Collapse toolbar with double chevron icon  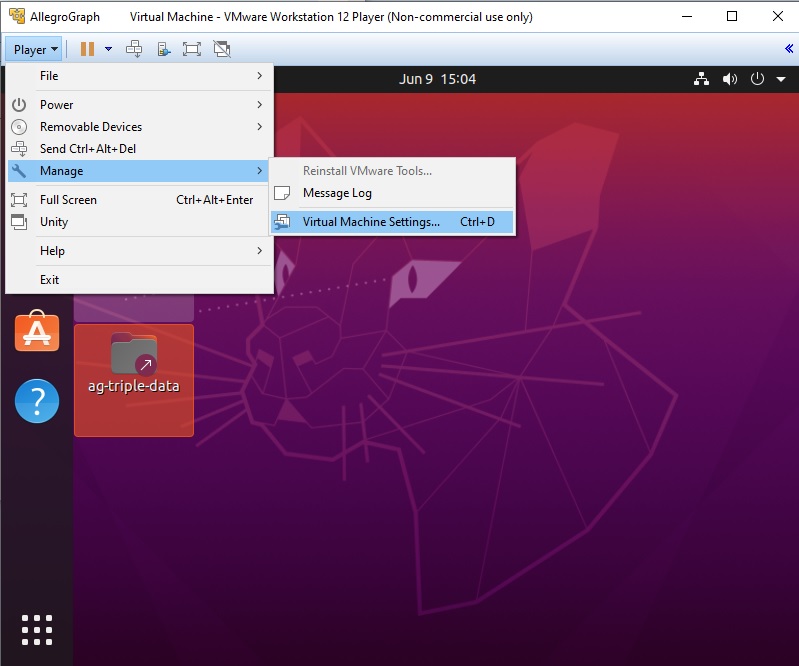[x=789, y=48]
